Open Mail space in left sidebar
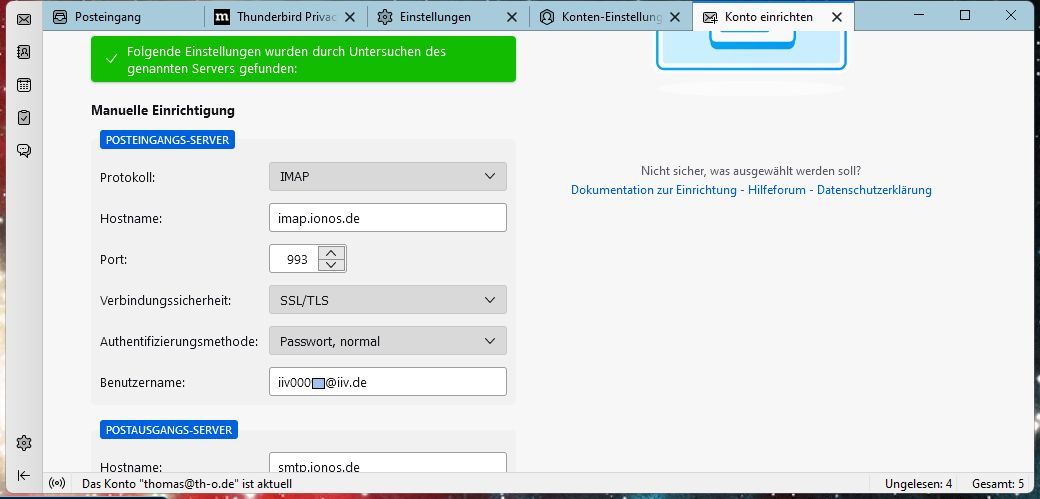This screenshot has width=1040, height=499. [x=24, y=19]
